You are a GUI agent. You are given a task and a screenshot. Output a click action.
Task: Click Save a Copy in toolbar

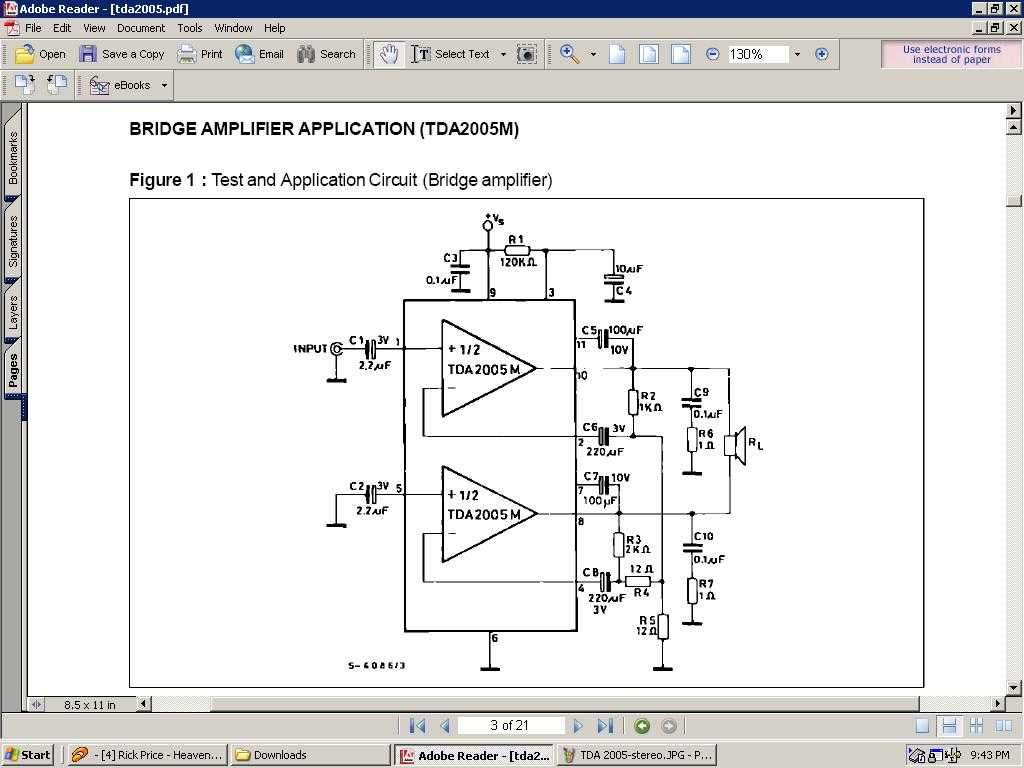pos(121,54)
